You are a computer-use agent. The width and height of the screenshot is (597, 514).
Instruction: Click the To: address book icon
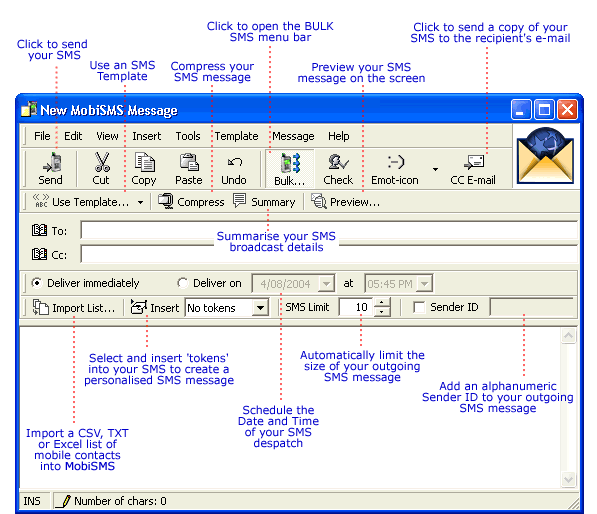click(x=39, y=230)
